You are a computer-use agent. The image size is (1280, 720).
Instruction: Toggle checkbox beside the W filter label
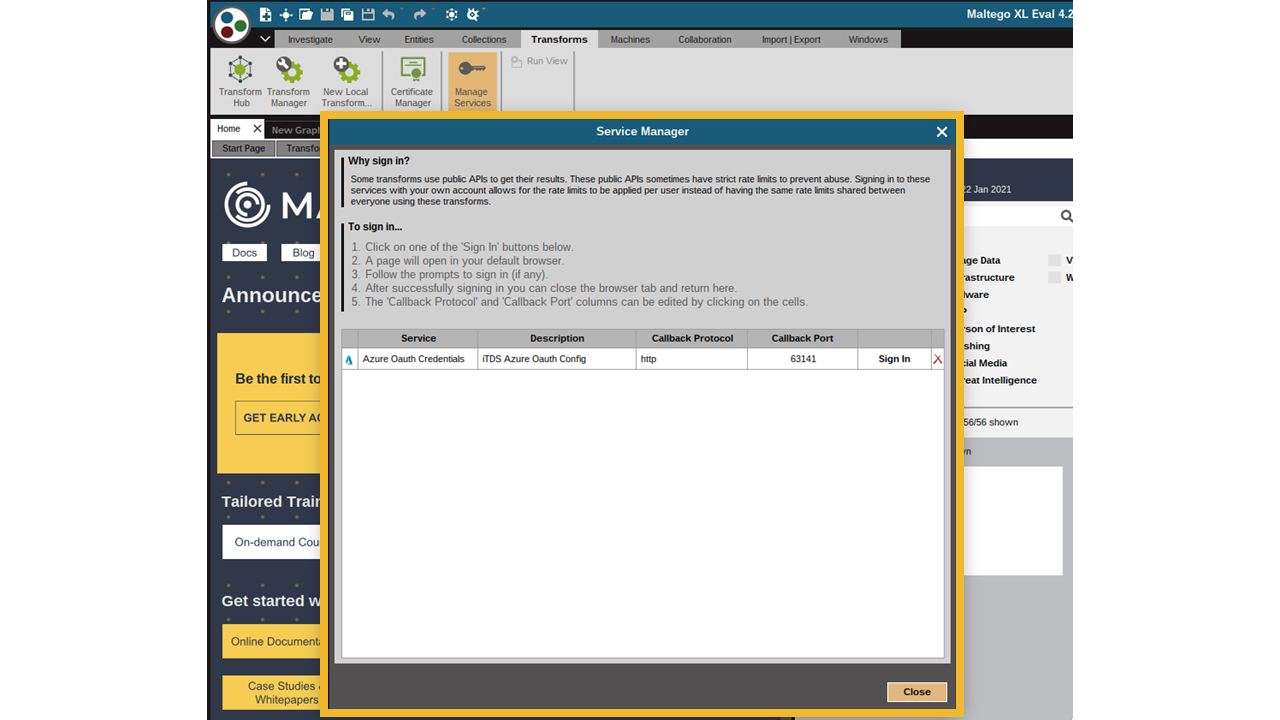point(1054,278)
